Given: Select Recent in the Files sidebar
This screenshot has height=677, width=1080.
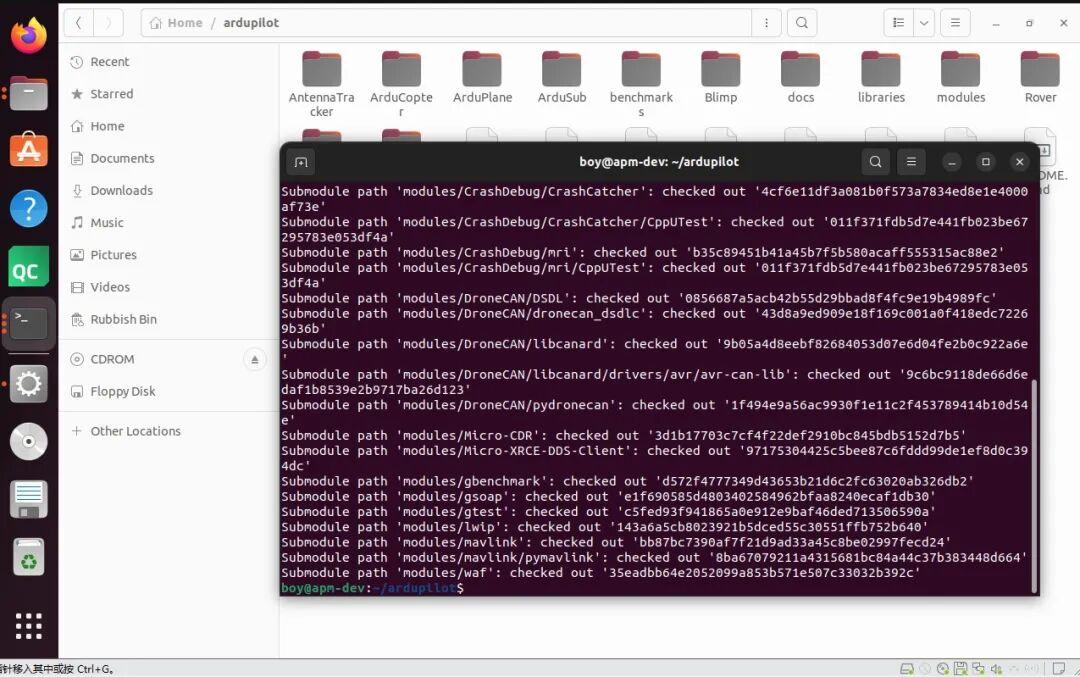Looking at the screenshot, I should click(x=169, y=61).
